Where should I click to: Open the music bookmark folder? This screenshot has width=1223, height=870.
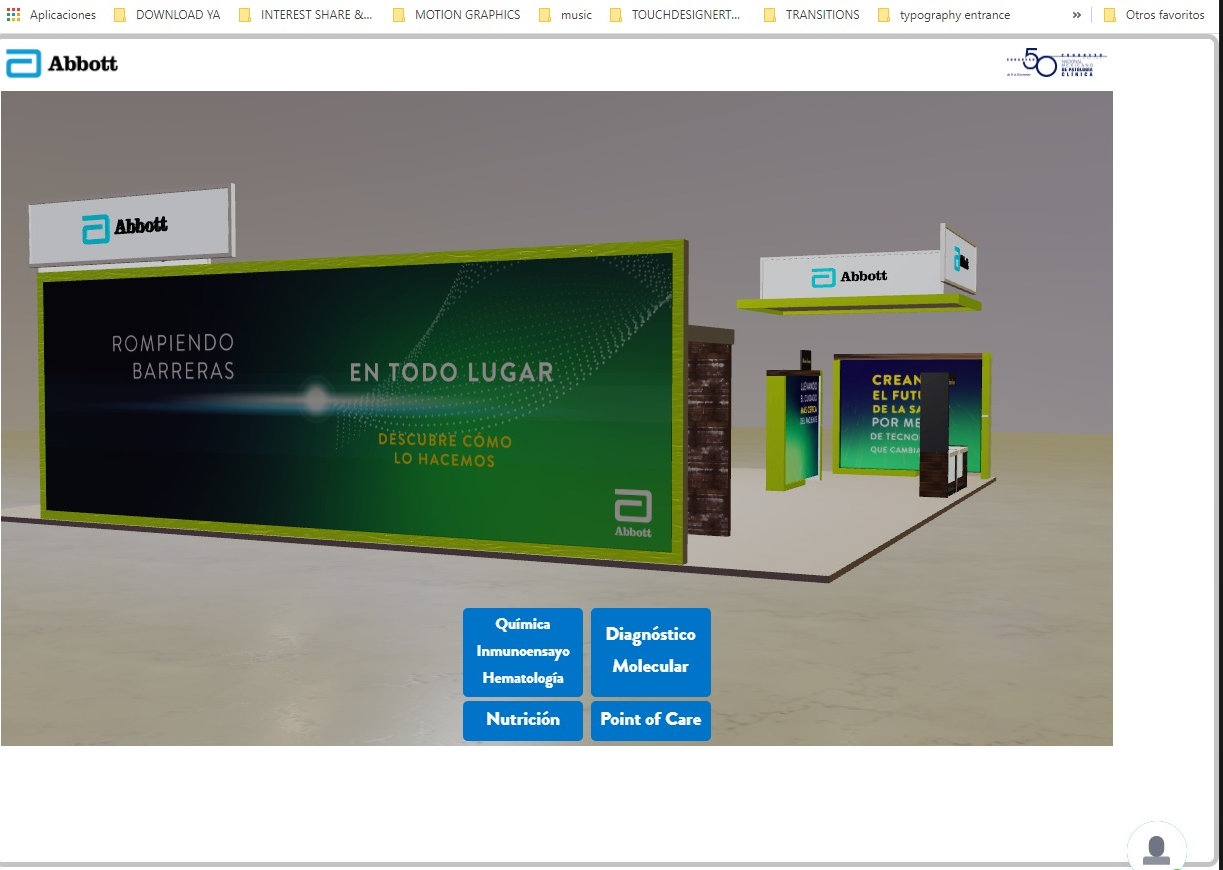(x=566, y=15)
